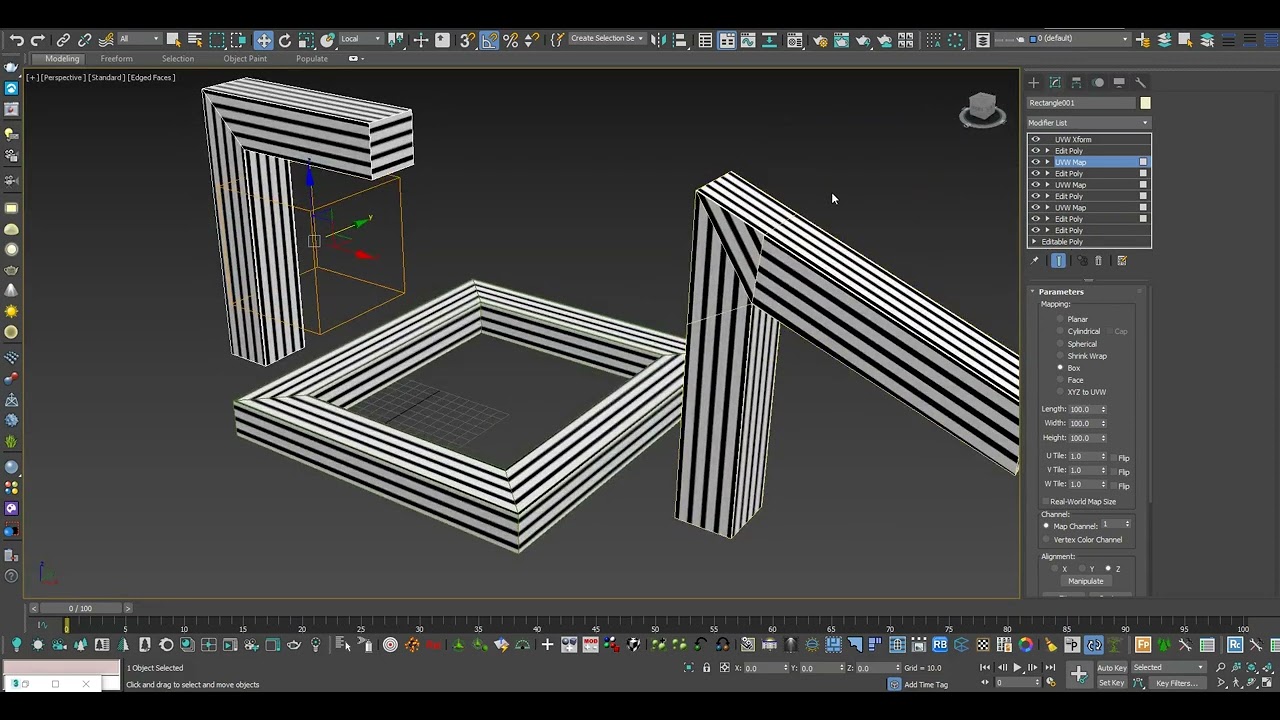Click the Remove Modifier trash icon
The width and height of the screenshot is (1280, 720).
coord(1099,261)
